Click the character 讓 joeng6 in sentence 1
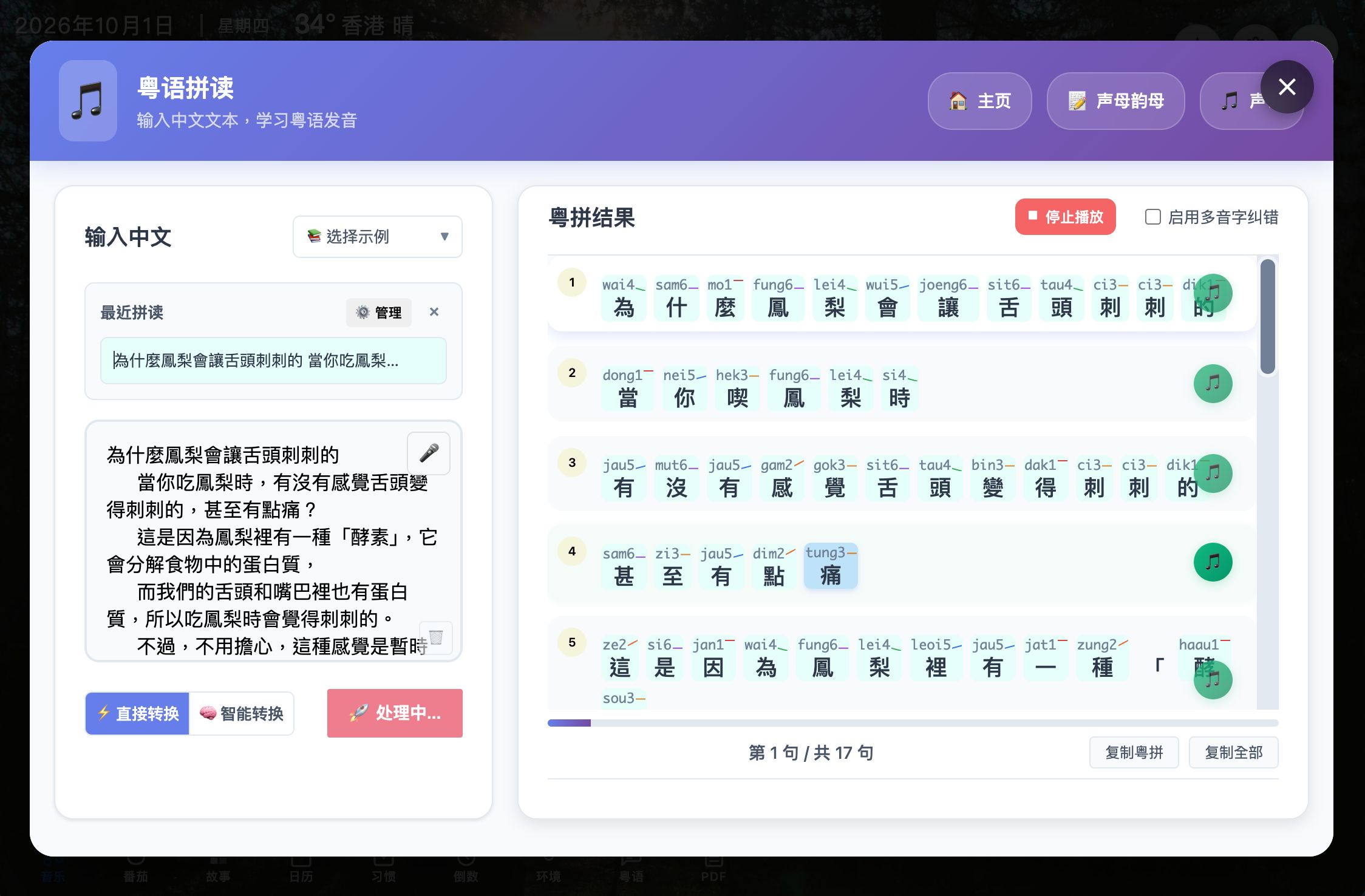Screen dimensions: 1365x896 coord(948,297)
